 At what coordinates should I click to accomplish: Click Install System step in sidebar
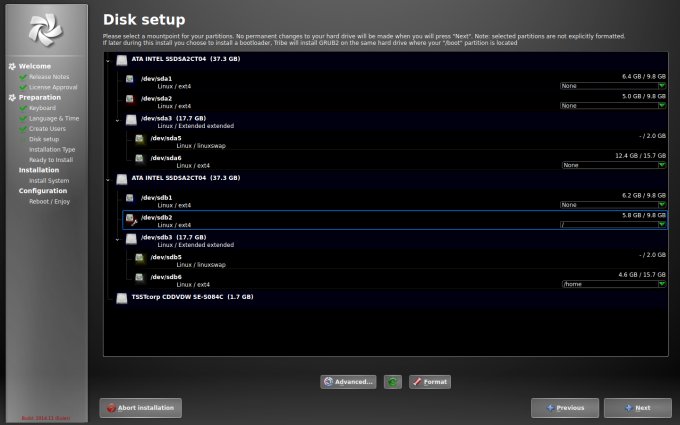(x=49, y=181)
